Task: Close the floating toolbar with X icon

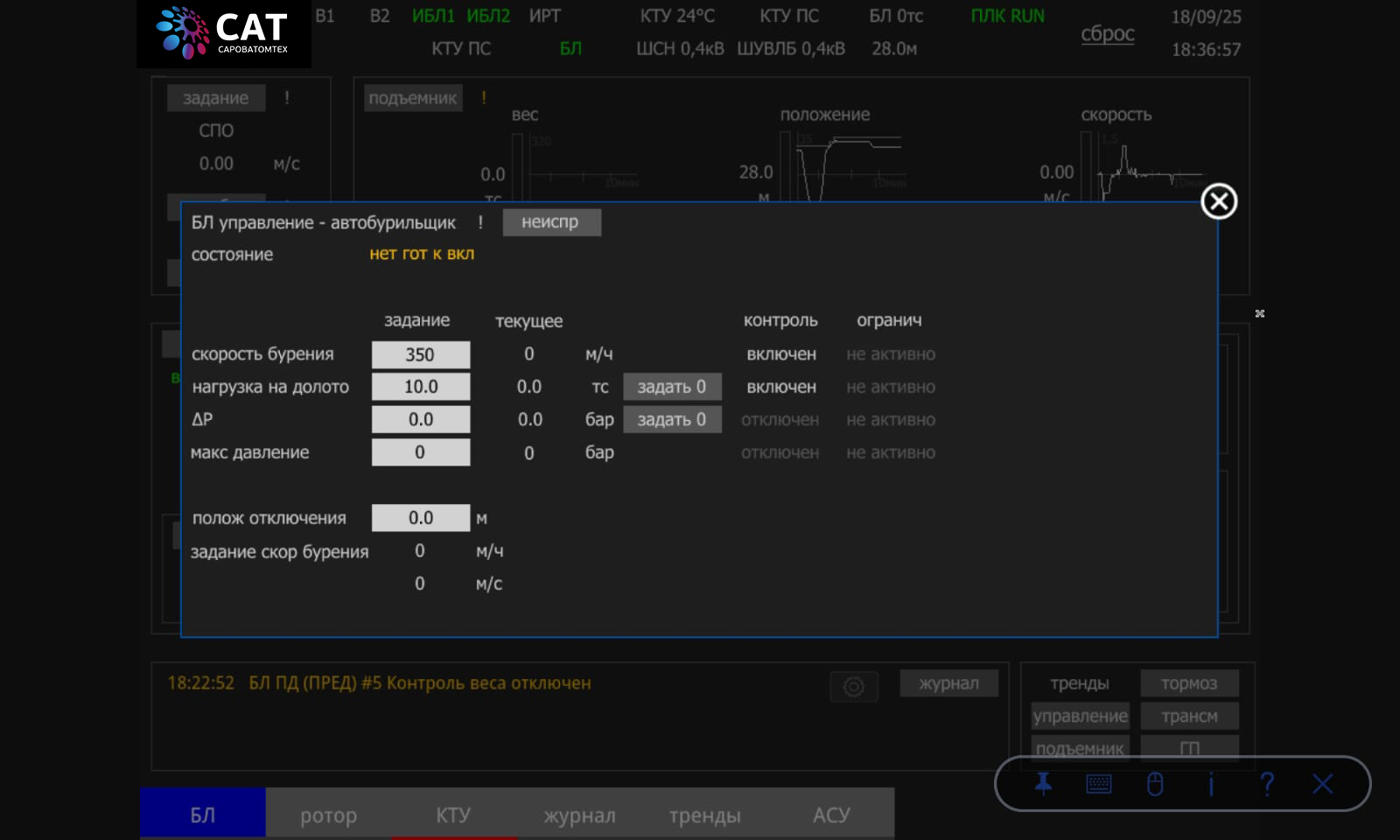Action: (1323, 783)
